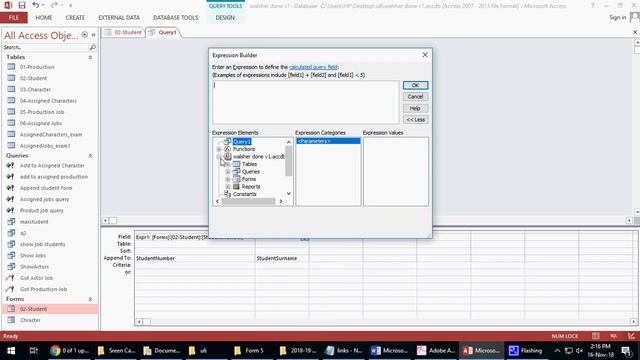Open the EXTERNAL DATA ribbon tab
The height and width of the screenshot is (360, 640).
click(119, 18)
